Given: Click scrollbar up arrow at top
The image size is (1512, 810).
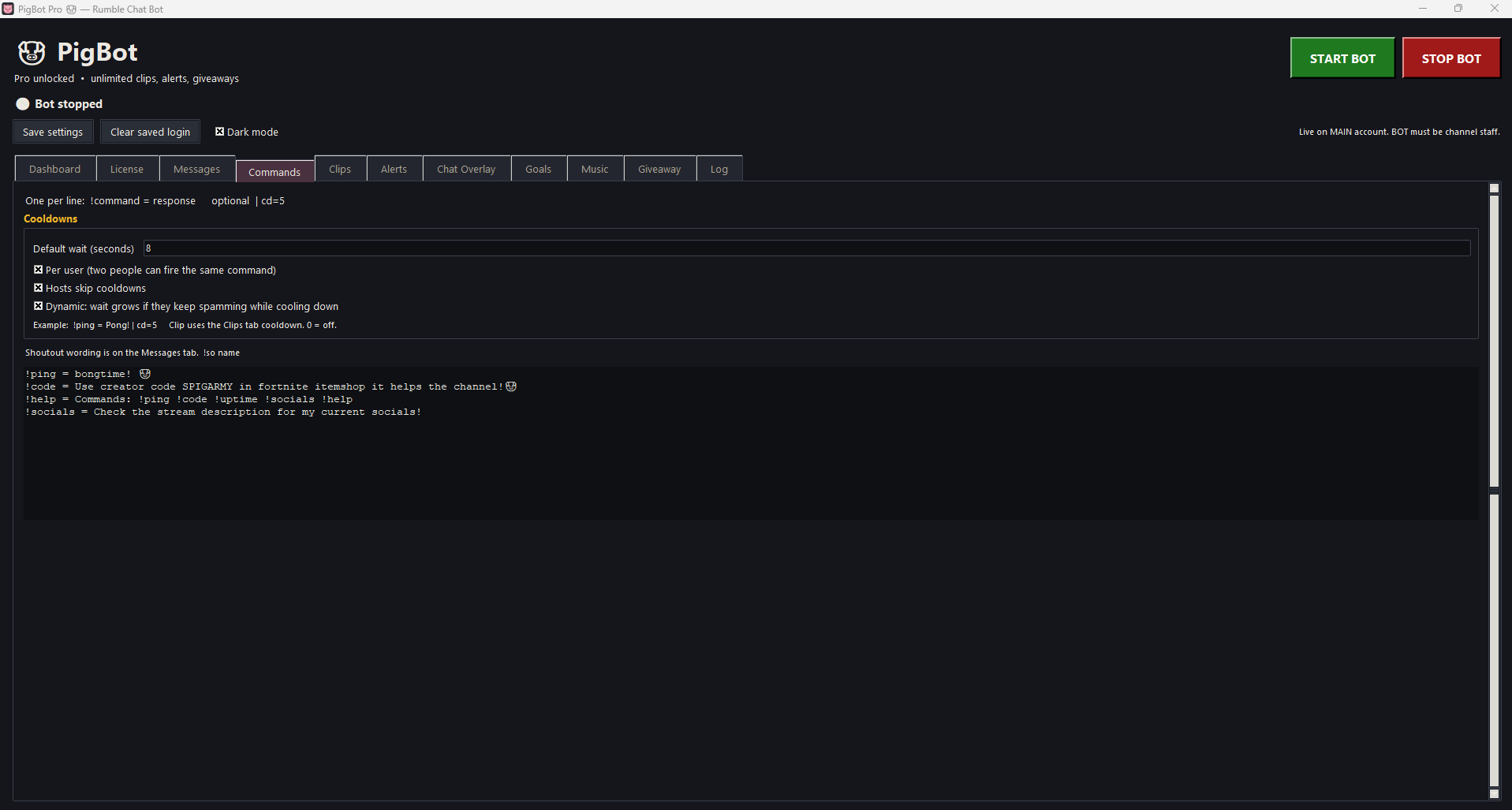Looking at the screenshot, I should tap(1494, 188).
